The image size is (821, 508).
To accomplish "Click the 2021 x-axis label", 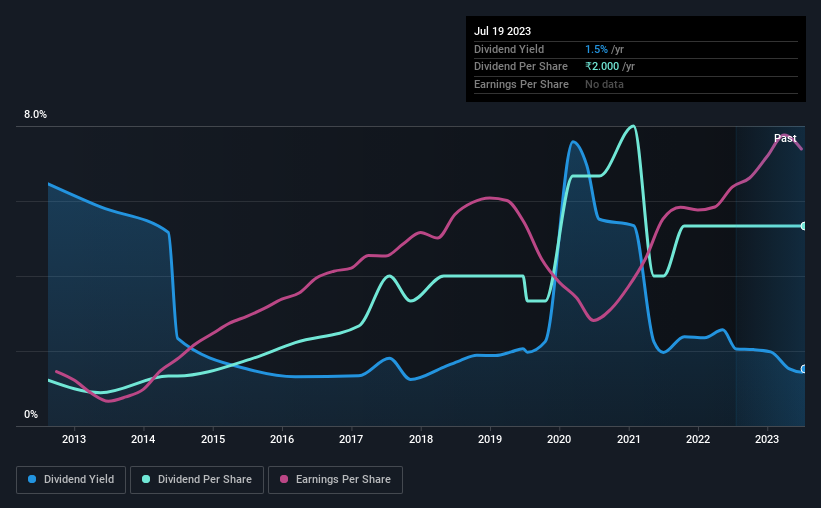I will [629, 439].
